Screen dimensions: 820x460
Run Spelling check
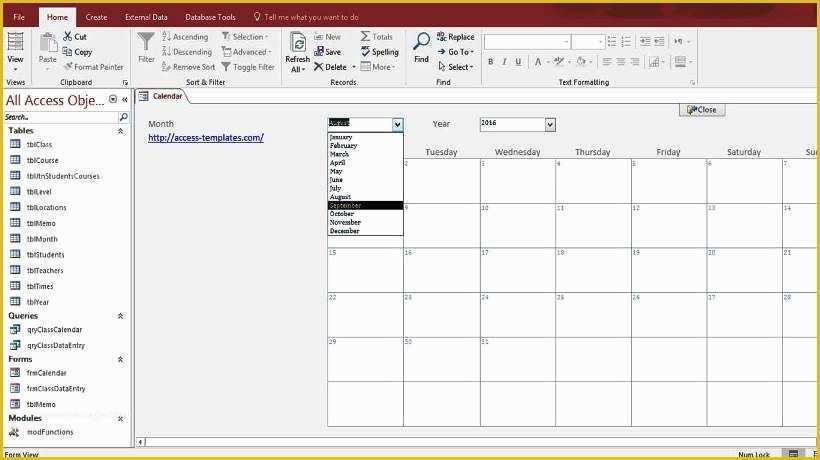tap(380, 52)
